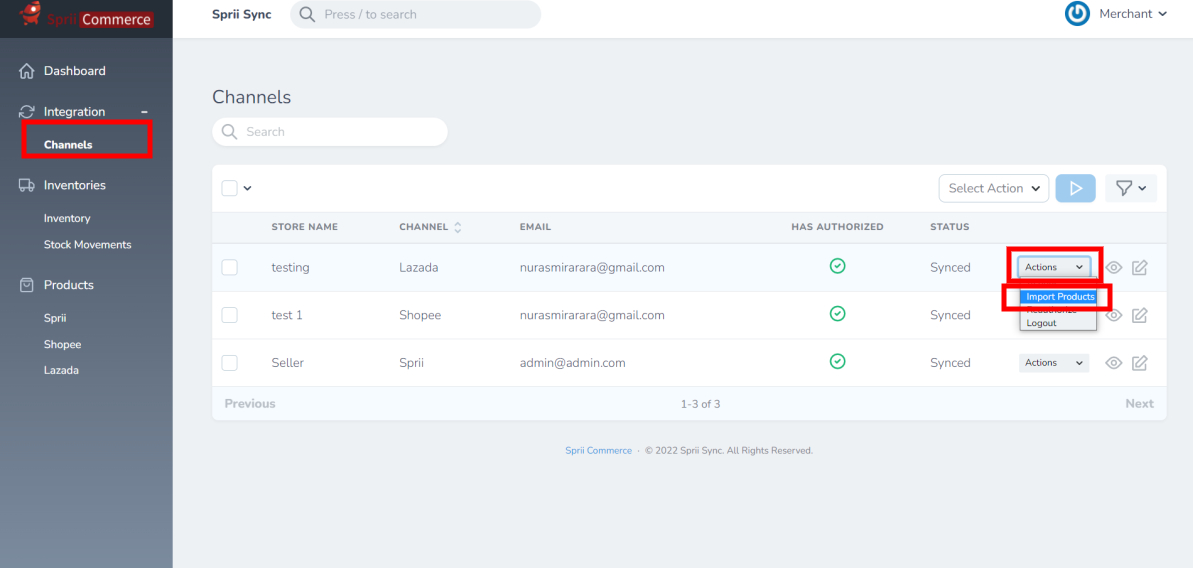Image resolution: width=1193 pixels, height=568 pixels.
Task: Expand the select-all chevron dropdown
Action: 247,189
